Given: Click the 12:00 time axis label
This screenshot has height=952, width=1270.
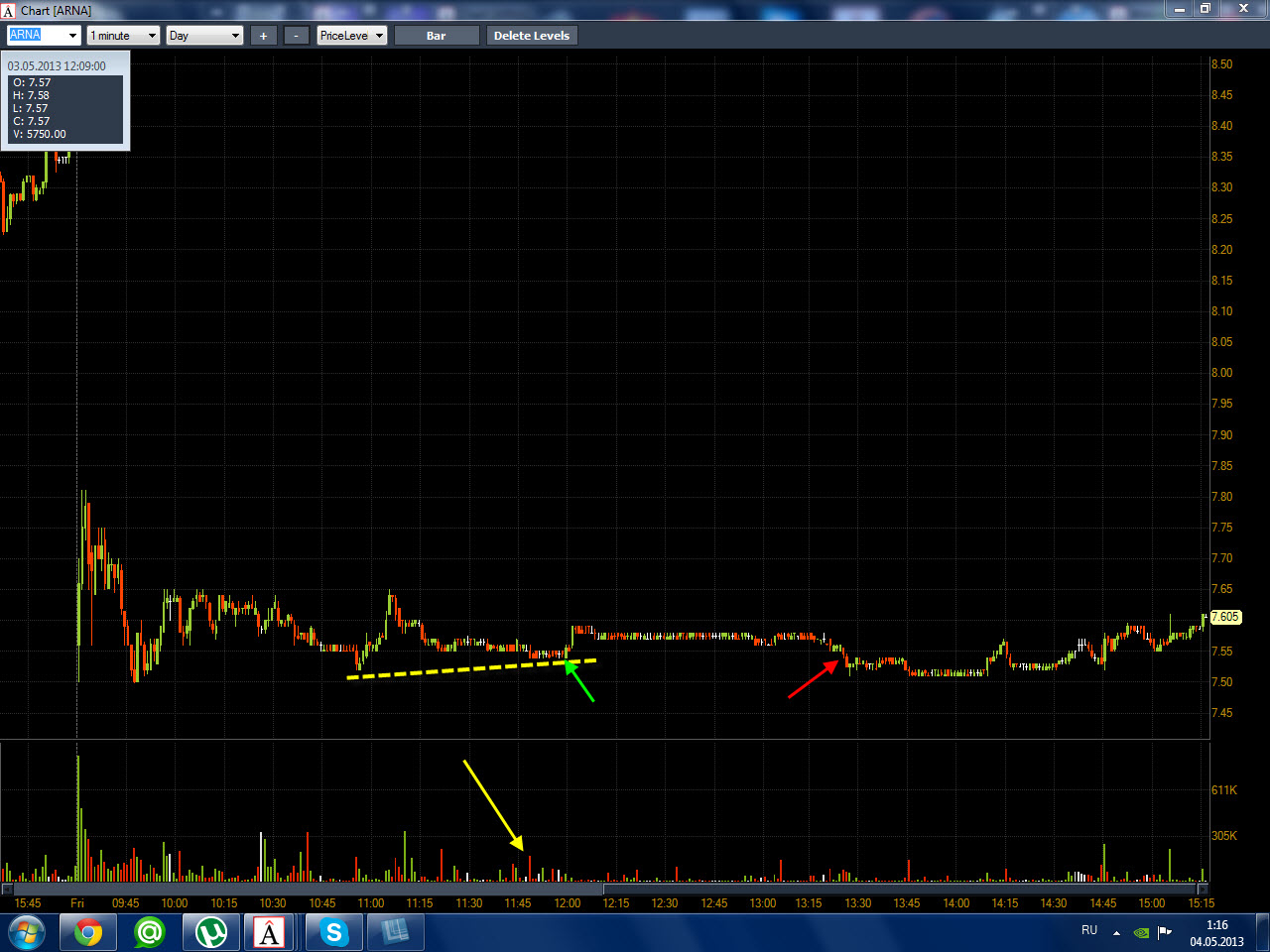Looking at the screenshot, I should click(x=568, y=903).
